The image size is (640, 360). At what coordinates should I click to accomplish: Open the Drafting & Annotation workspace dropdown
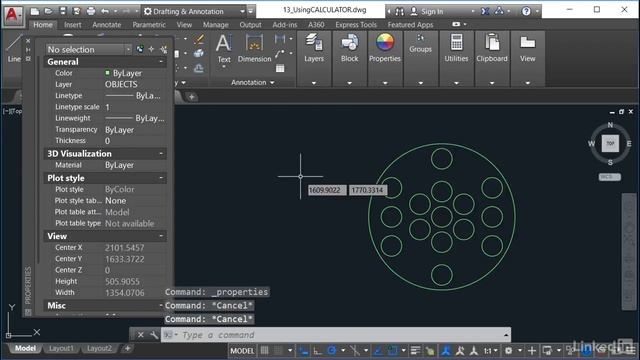pyautogui.click(x=193, y=11)
